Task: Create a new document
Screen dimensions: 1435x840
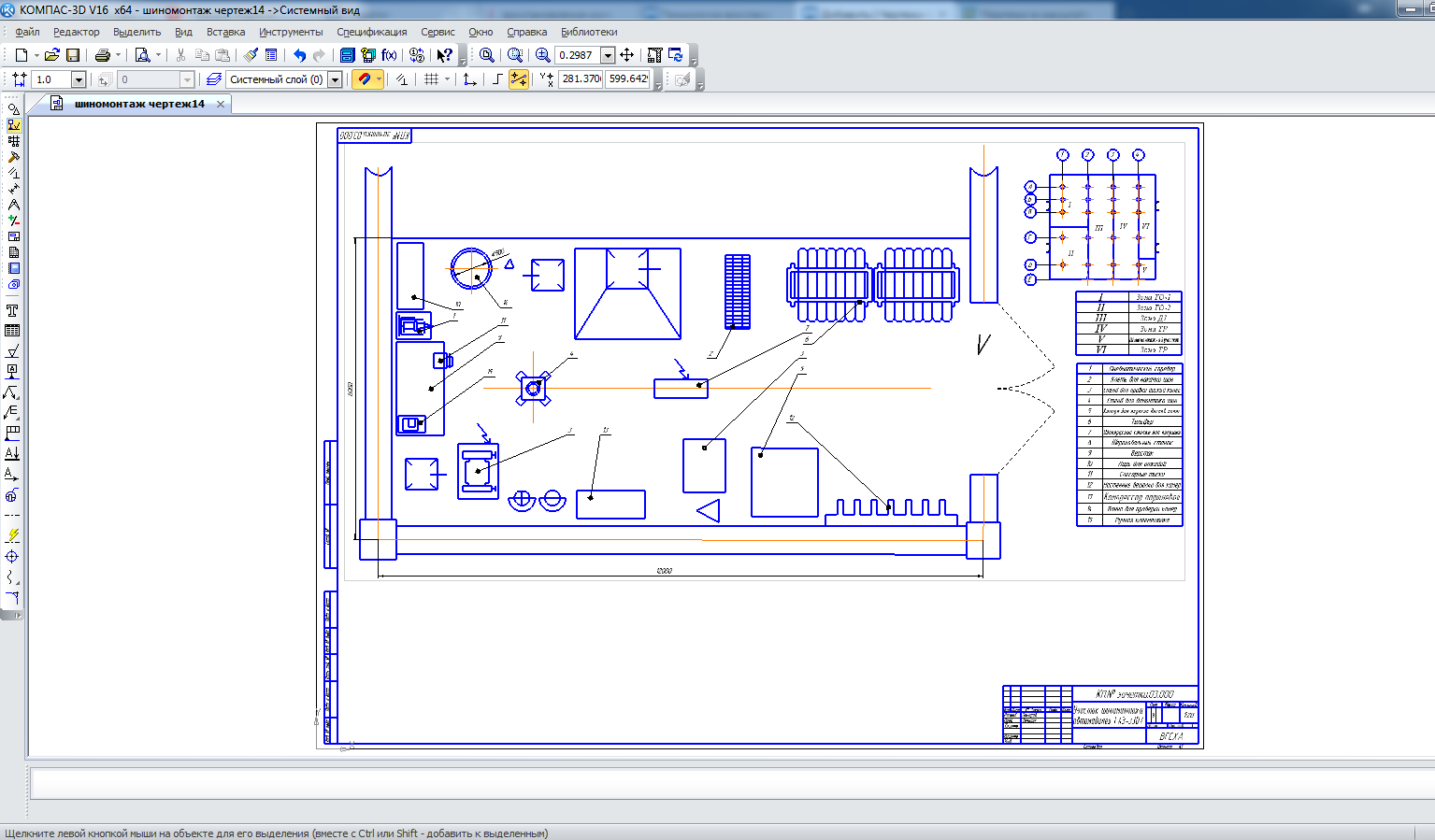Action: tap(21, 55)
